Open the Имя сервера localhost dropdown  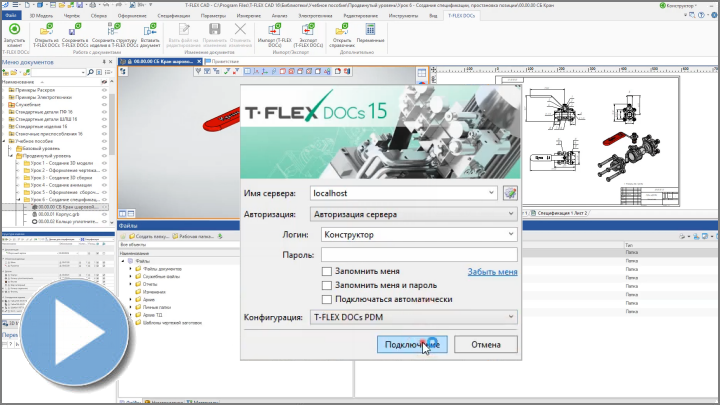(x=491, y=193)
